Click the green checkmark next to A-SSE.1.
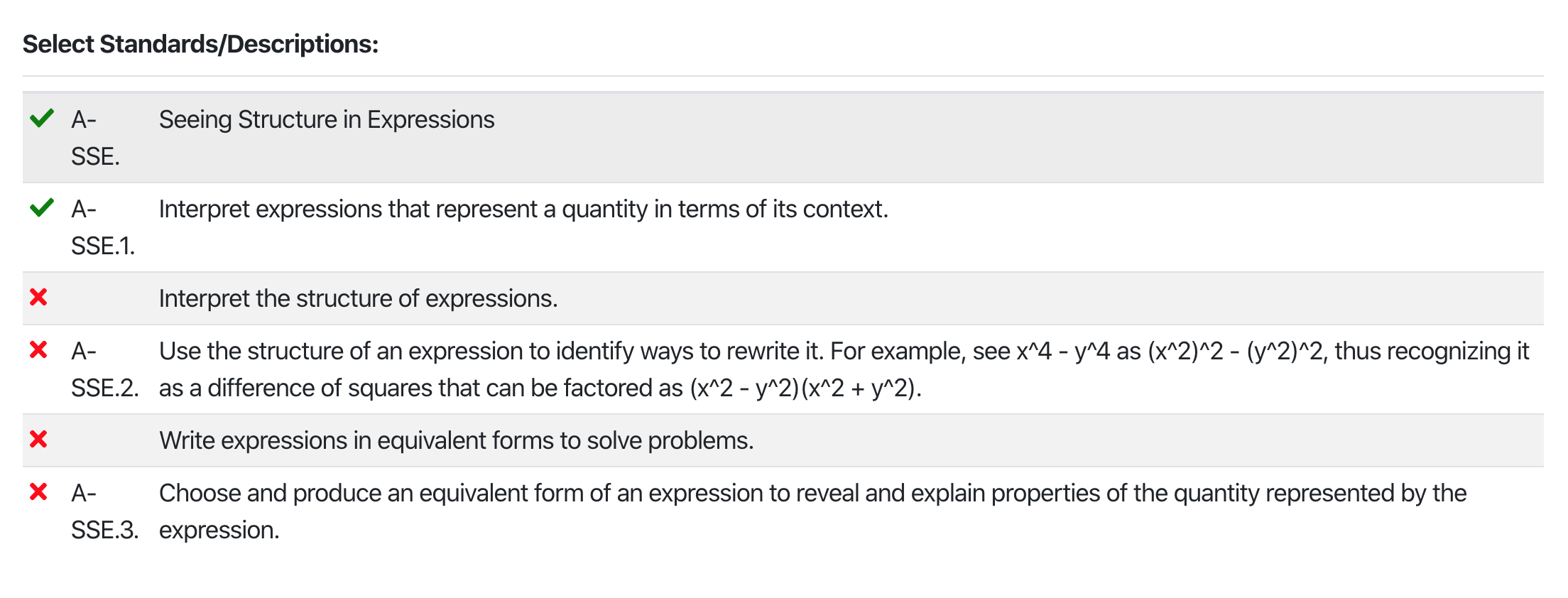This screenshot has height=598, width=1568. click(x=42, y=207)
